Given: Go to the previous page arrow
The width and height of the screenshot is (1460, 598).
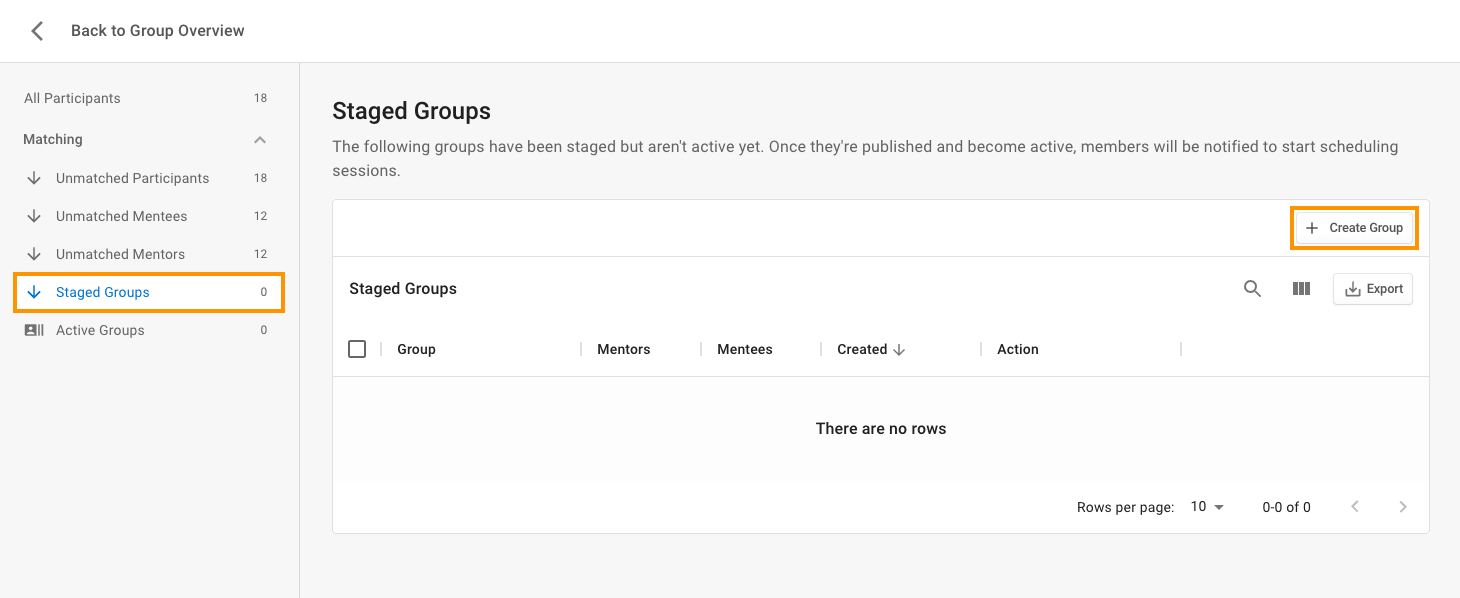Looking at the screenshot, I should point(1355,507).
